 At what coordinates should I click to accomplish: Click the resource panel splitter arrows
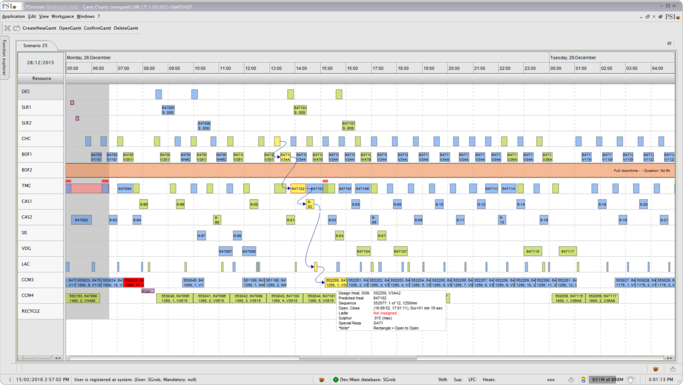point(58,358)
